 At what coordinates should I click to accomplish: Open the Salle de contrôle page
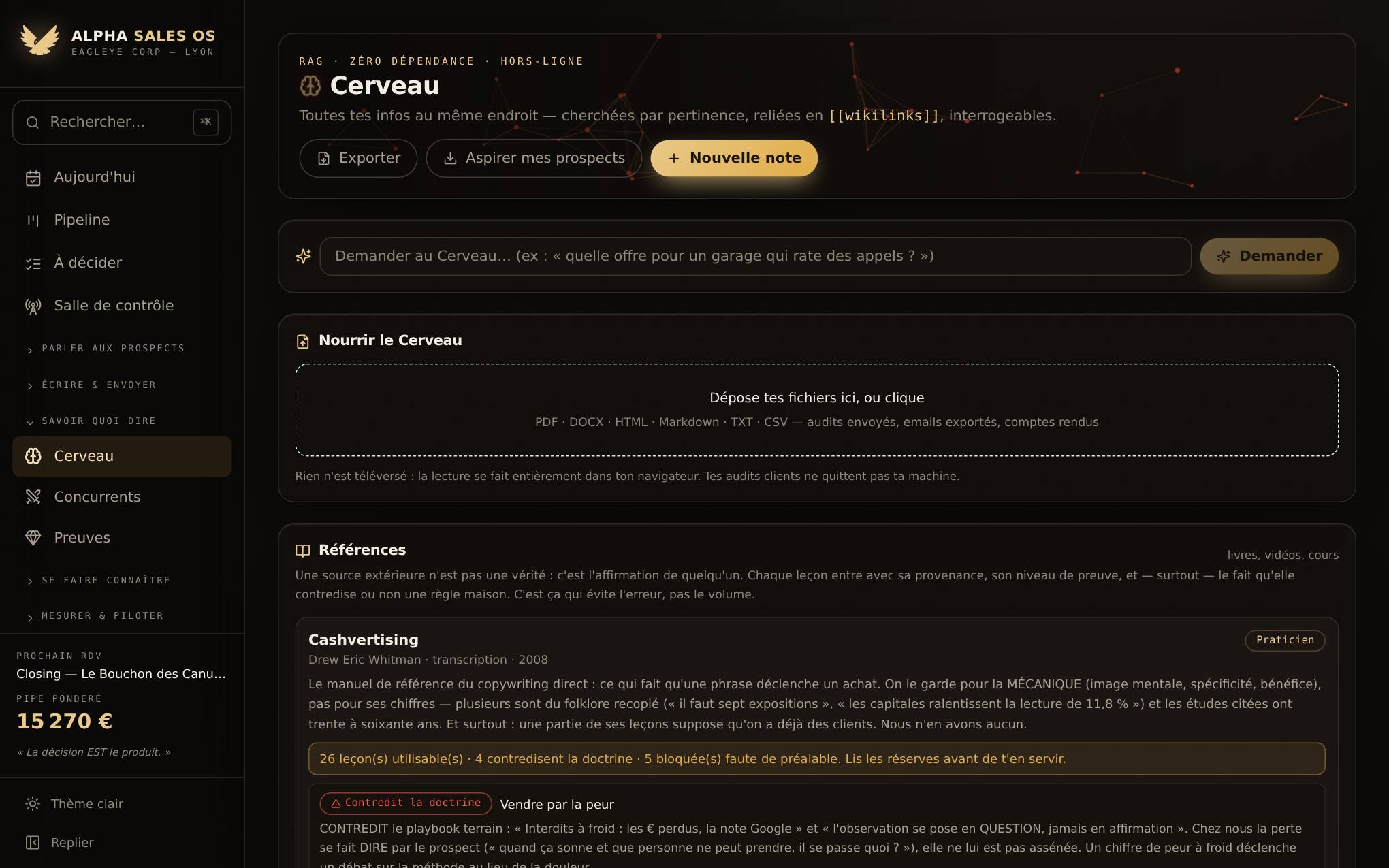(x=122, y=306)
